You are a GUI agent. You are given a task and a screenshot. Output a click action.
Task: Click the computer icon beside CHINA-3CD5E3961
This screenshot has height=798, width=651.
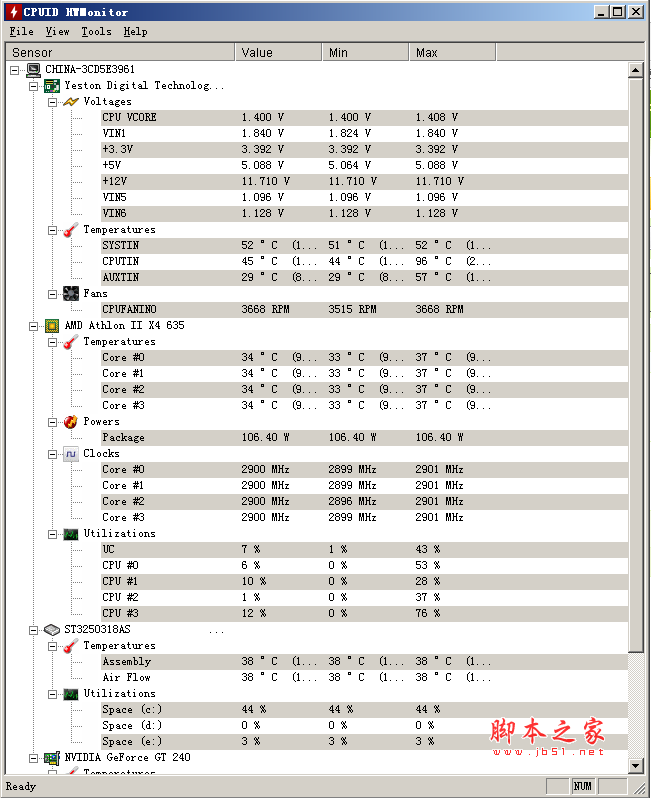[33, 70]
